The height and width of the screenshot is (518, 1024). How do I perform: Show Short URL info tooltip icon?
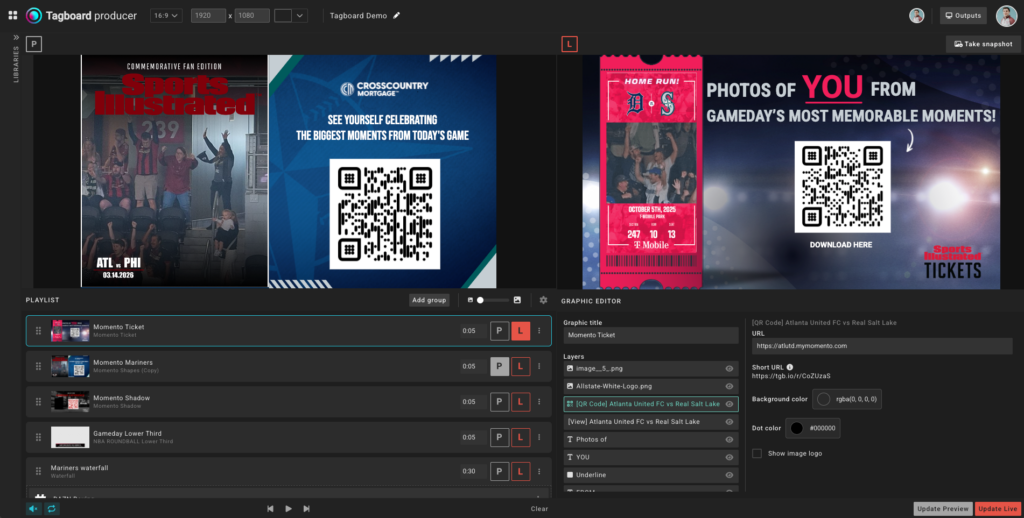click(x=790, y=367)
